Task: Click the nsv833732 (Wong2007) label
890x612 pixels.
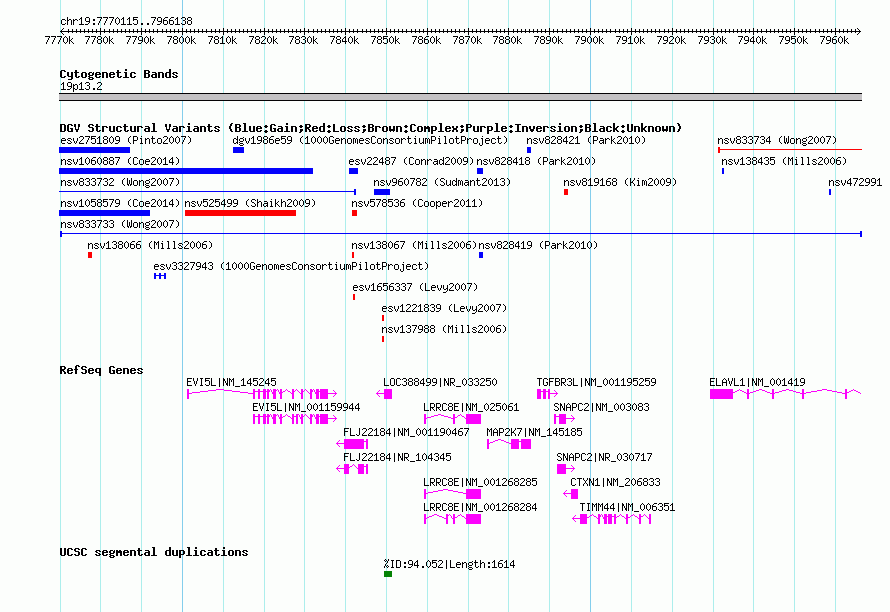Action: 120,182
